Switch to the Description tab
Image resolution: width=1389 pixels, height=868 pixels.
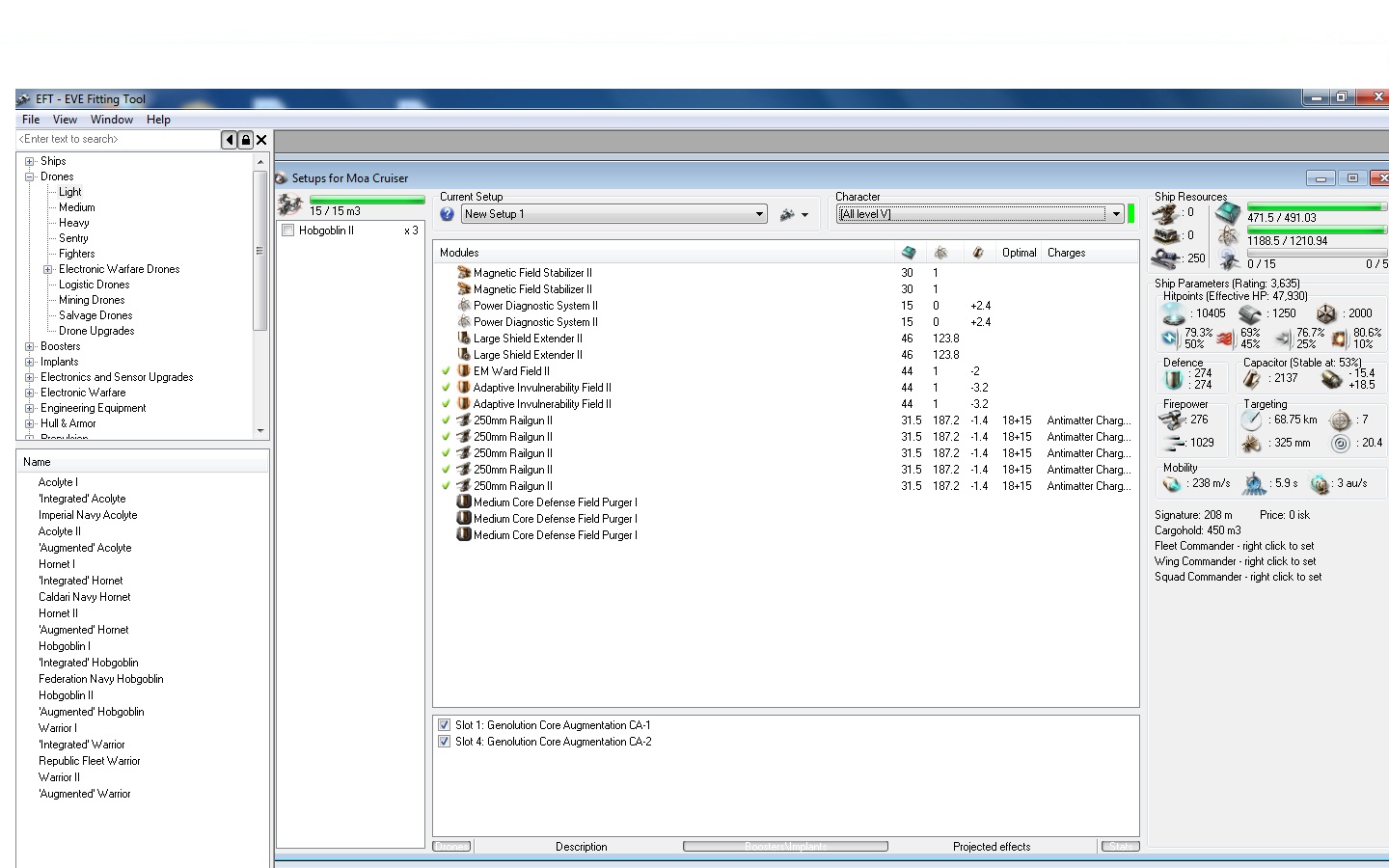pos(581,847)
